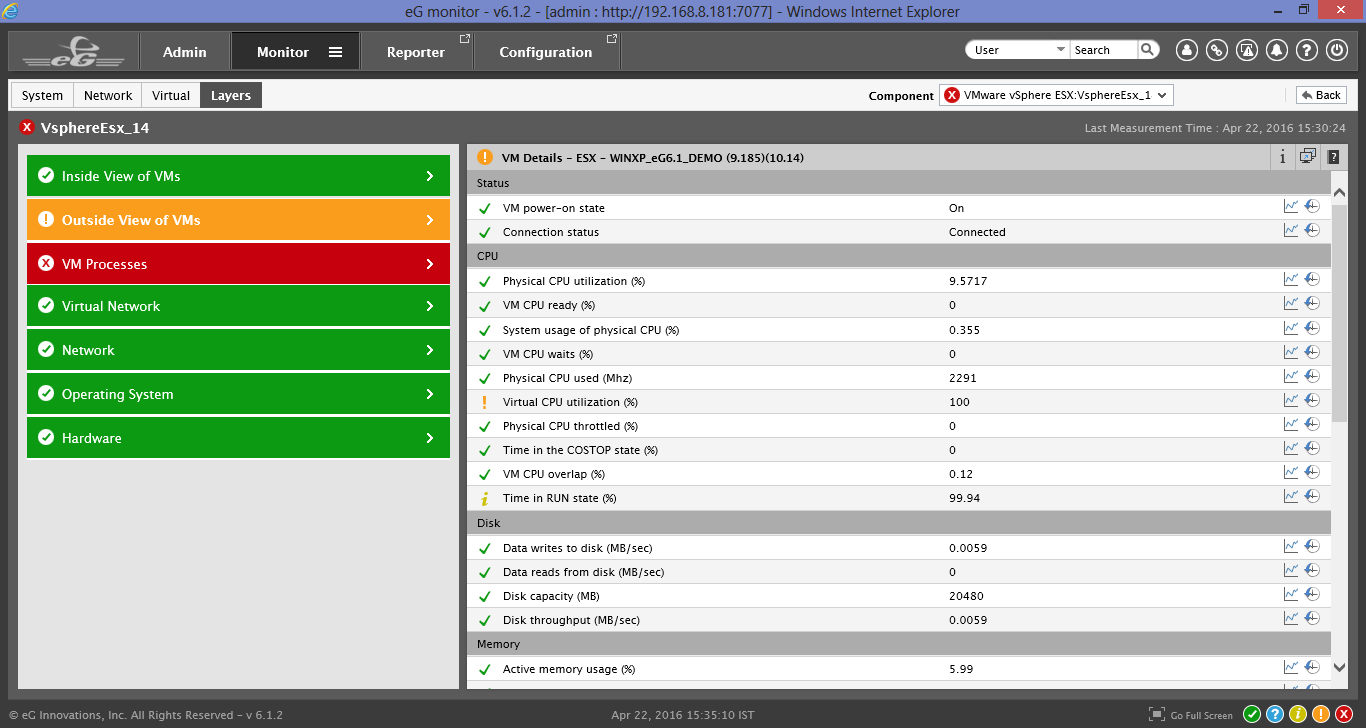Image resolution: width=1366 pixels, height=728 pixels.
Task: Open graph for VM power-on state
Action: tap(1291, 206)
